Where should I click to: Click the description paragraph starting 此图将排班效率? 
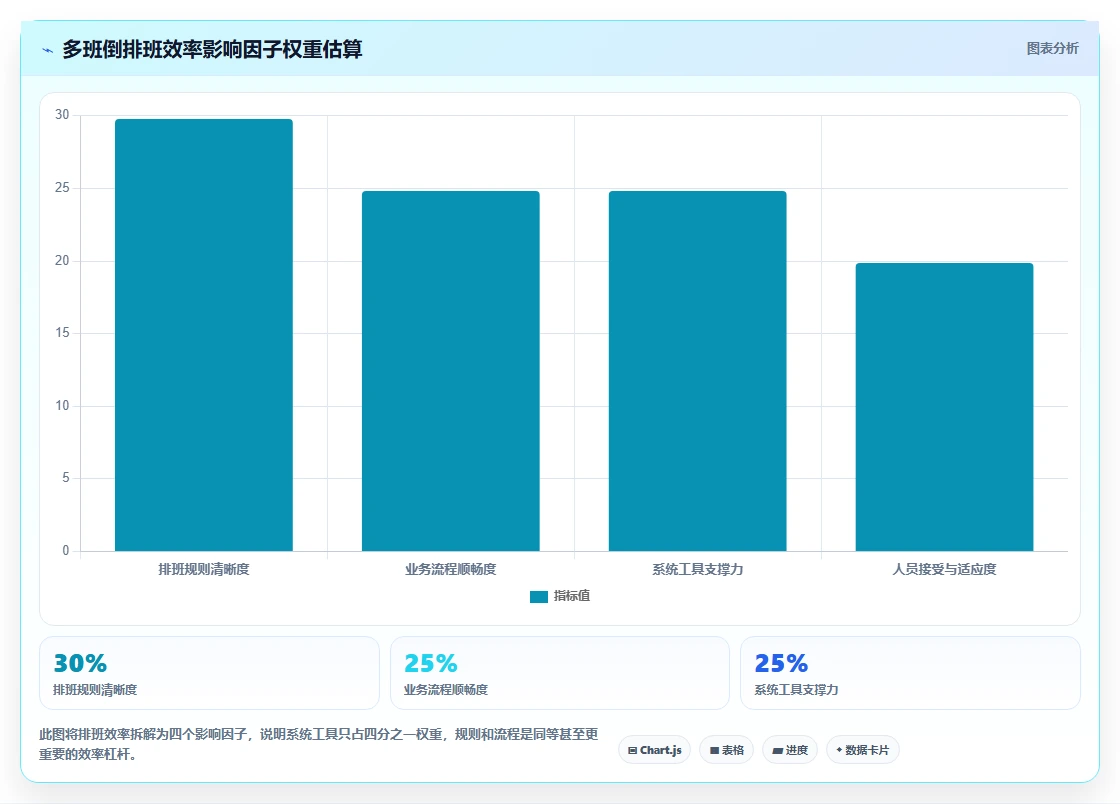pos(319,744)
